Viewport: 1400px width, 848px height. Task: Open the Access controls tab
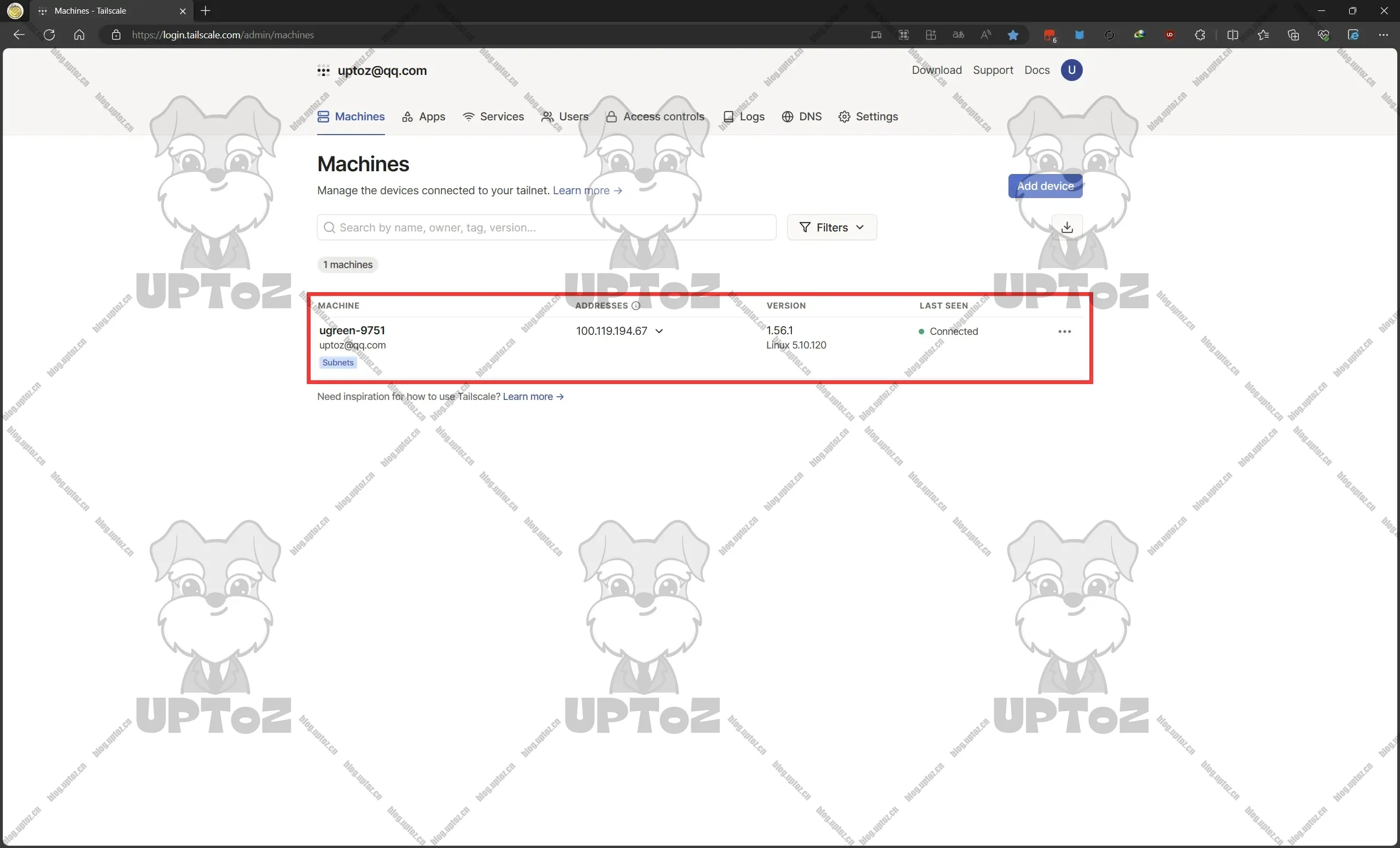click(655, 117)
